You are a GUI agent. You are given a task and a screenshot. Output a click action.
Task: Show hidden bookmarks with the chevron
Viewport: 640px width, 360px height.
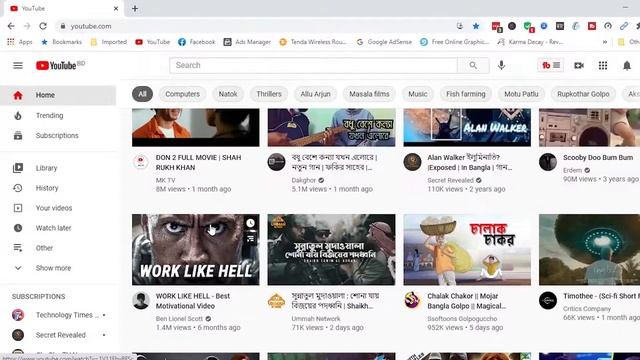pyautogui.click(x=605, y=42)
